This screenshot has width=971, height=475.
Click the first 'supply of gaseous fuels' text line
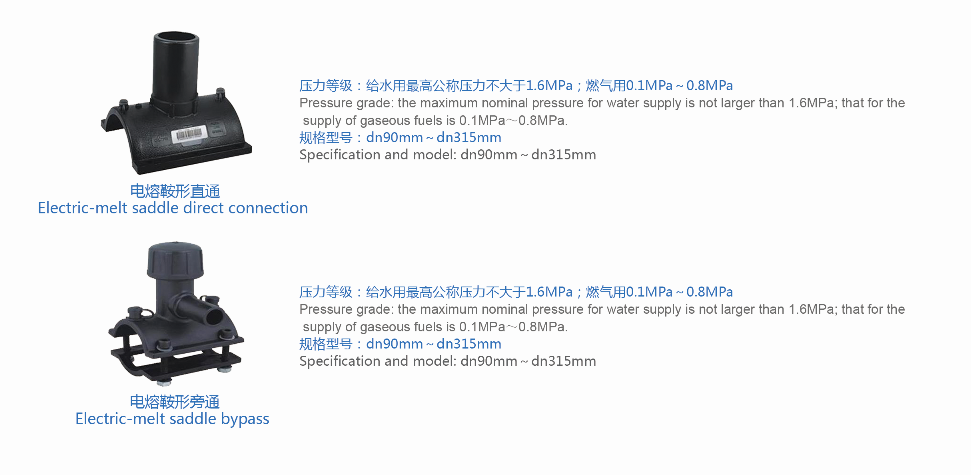(x=435, y=120)
